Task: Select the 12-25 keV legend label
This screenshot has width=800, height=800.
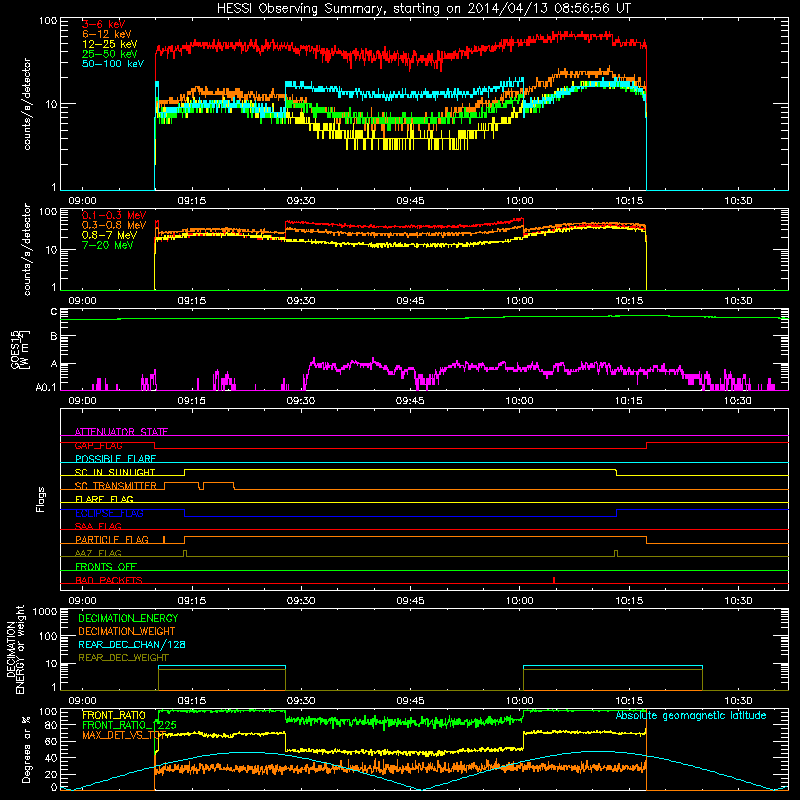Action: pos(110,44)
